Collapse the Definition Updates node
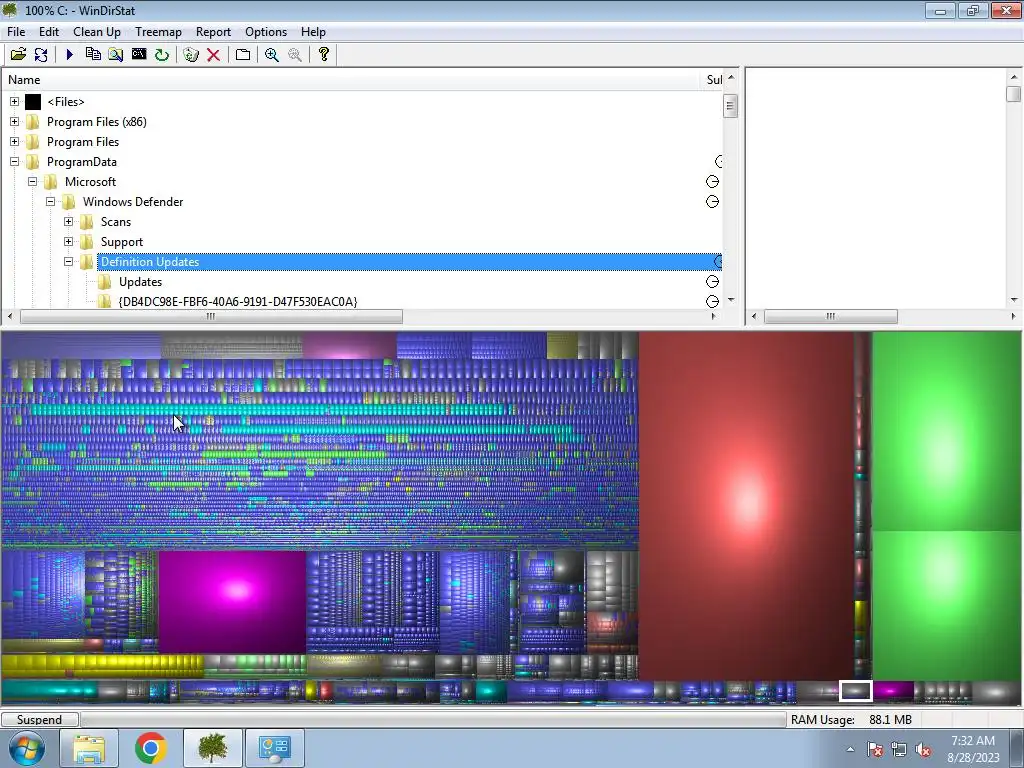The width and height of the screenshot is (1024, 768). [x=69, y=262]
